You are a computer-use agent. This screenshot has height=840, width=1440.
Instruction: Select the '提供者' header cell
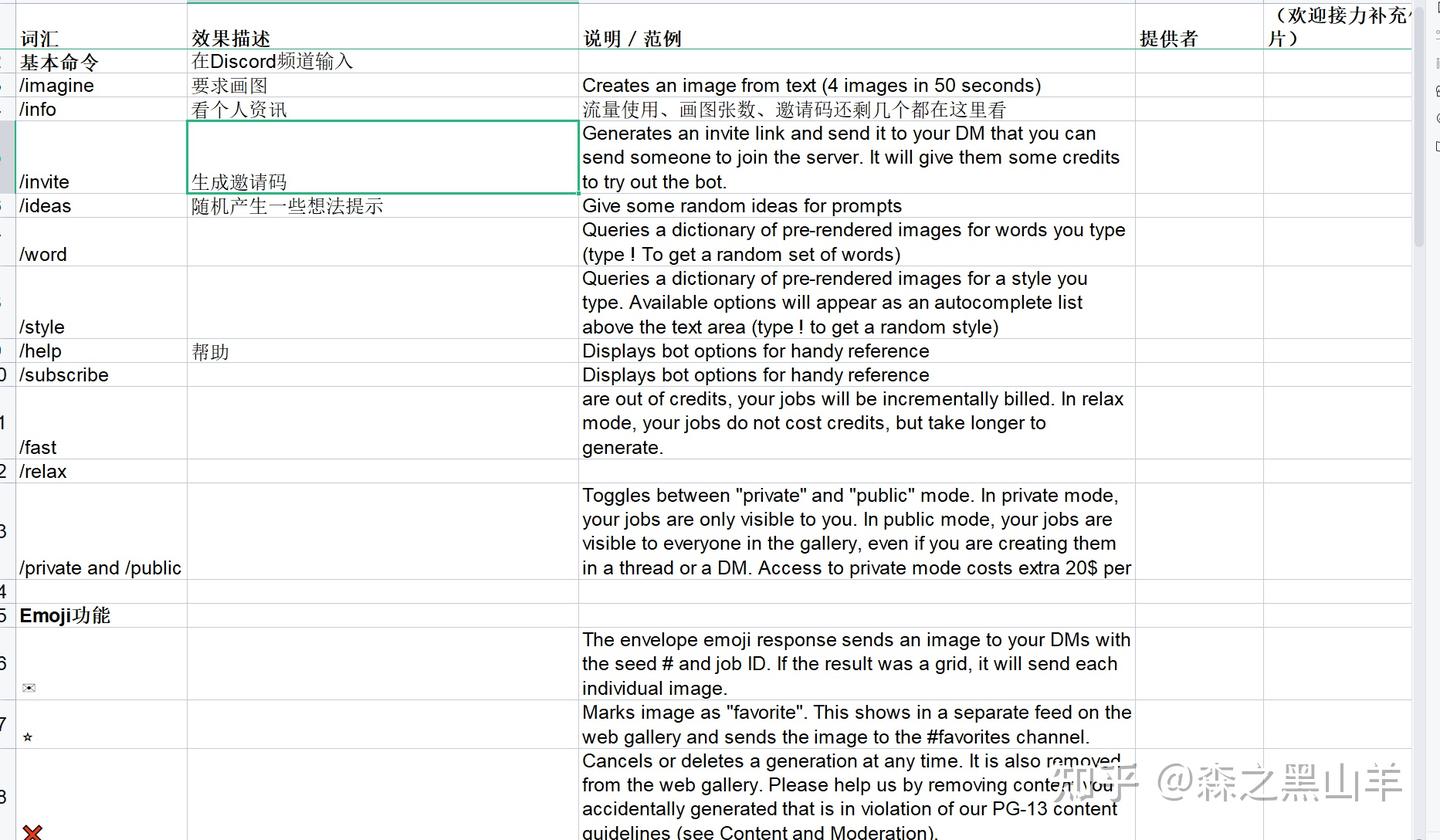1199,27
